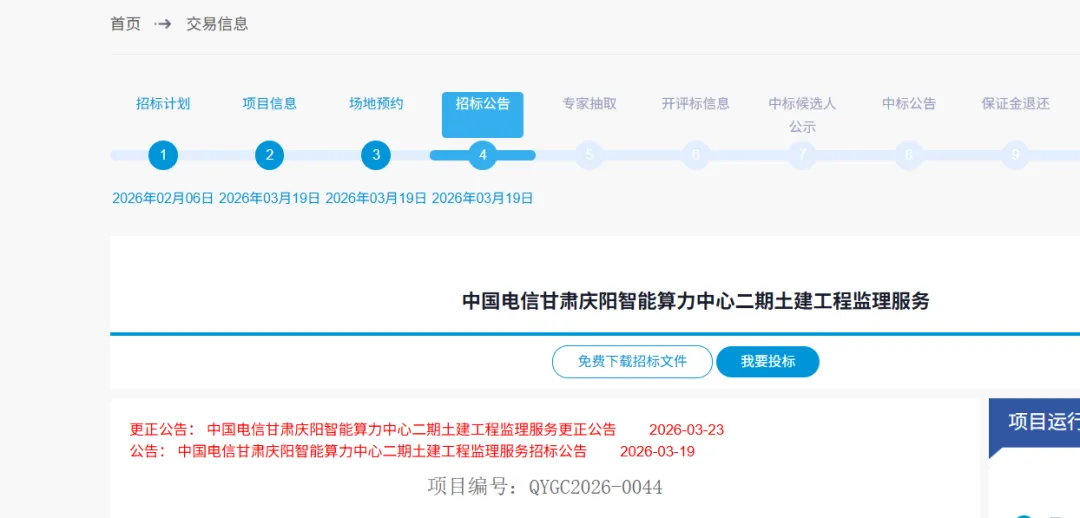
Task: Click faded step circle number 9
Action: [x=1015, y=155]
